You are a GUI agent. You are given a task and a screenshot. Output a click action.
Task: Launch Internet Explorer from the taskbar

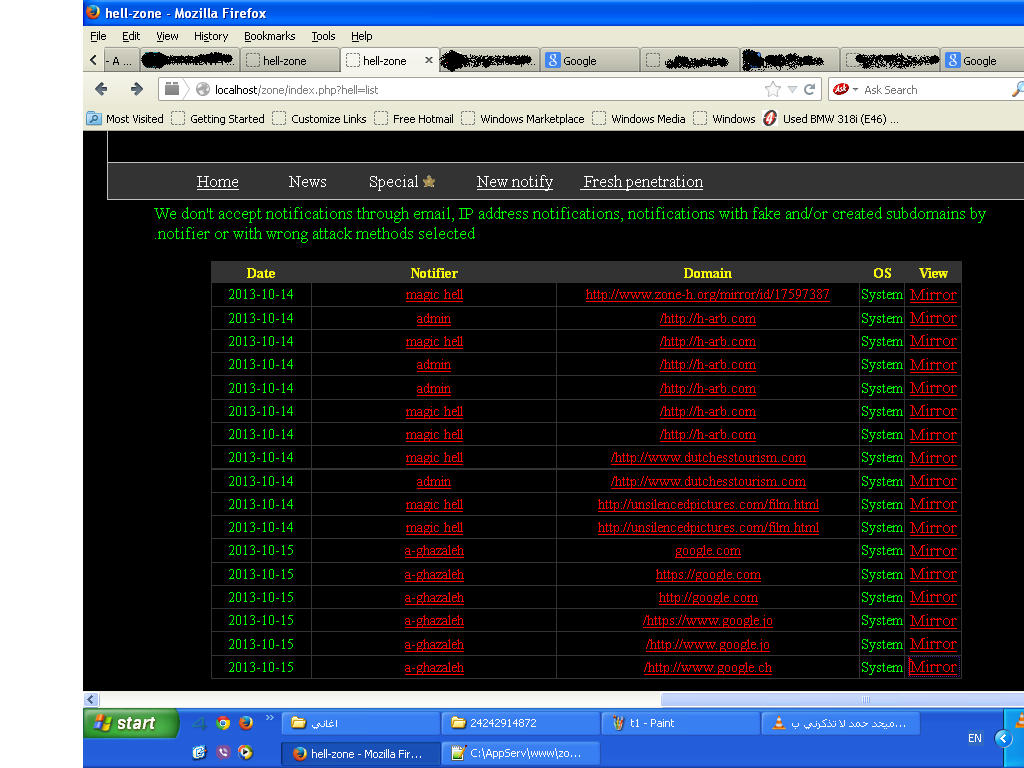click(199, 753)
